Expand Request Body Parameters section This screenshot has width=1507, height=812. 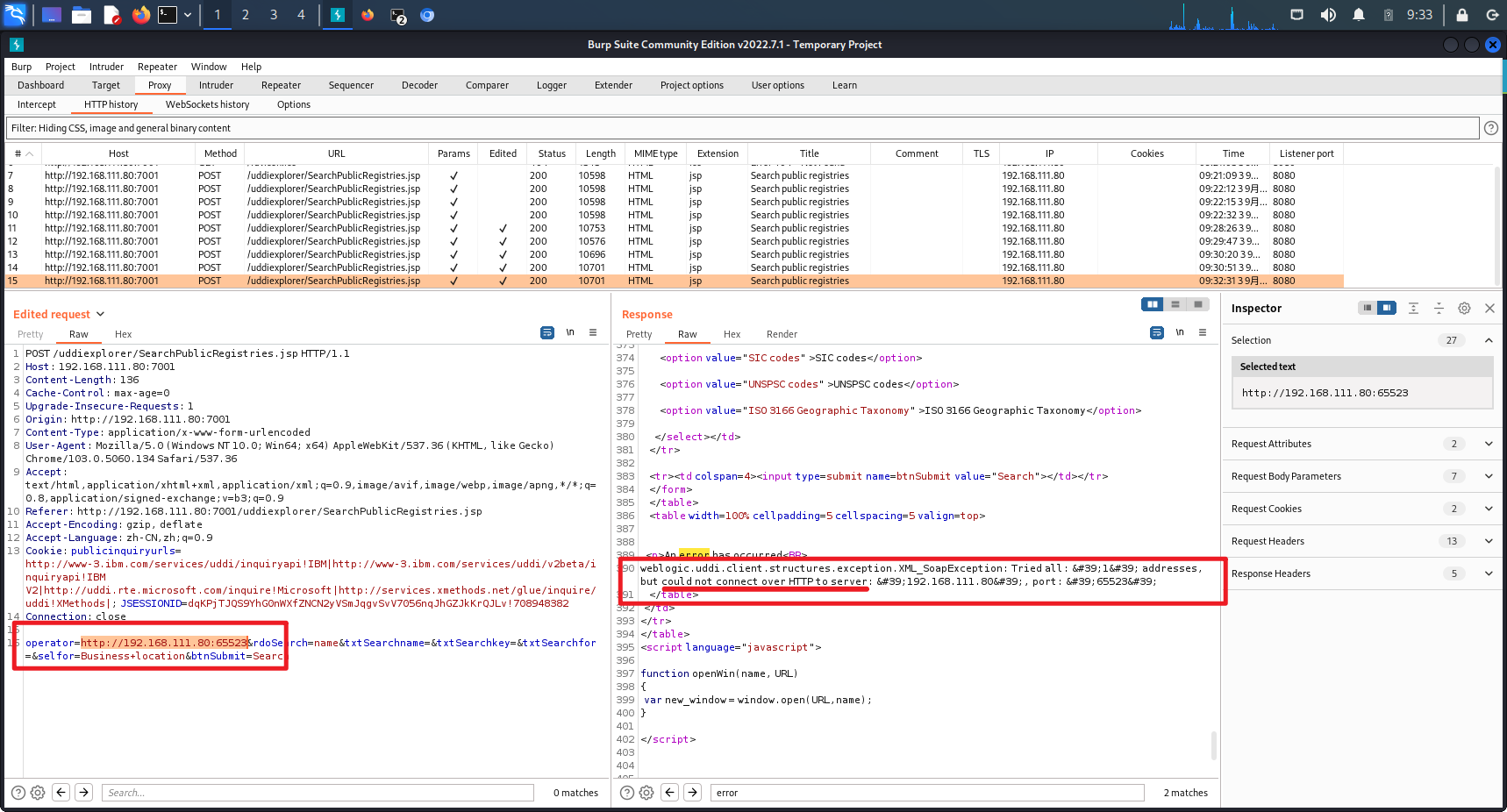(1489, 476)
